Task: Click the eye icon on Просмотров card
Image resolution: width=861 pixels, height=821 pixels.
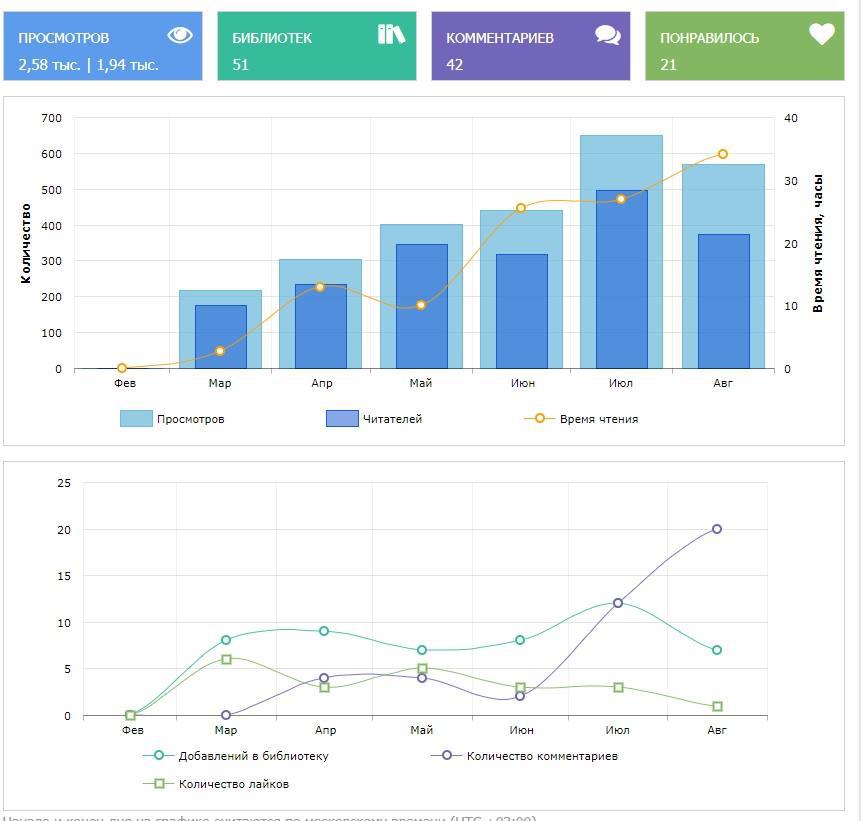Action: point(180,36)
